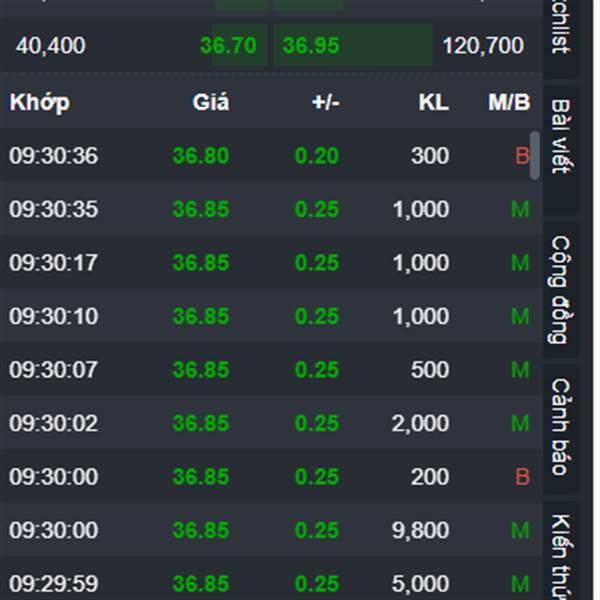Click volume 9,800 in the 09:30:00 row
The image size is (600, 600).
tap(421, 531)
